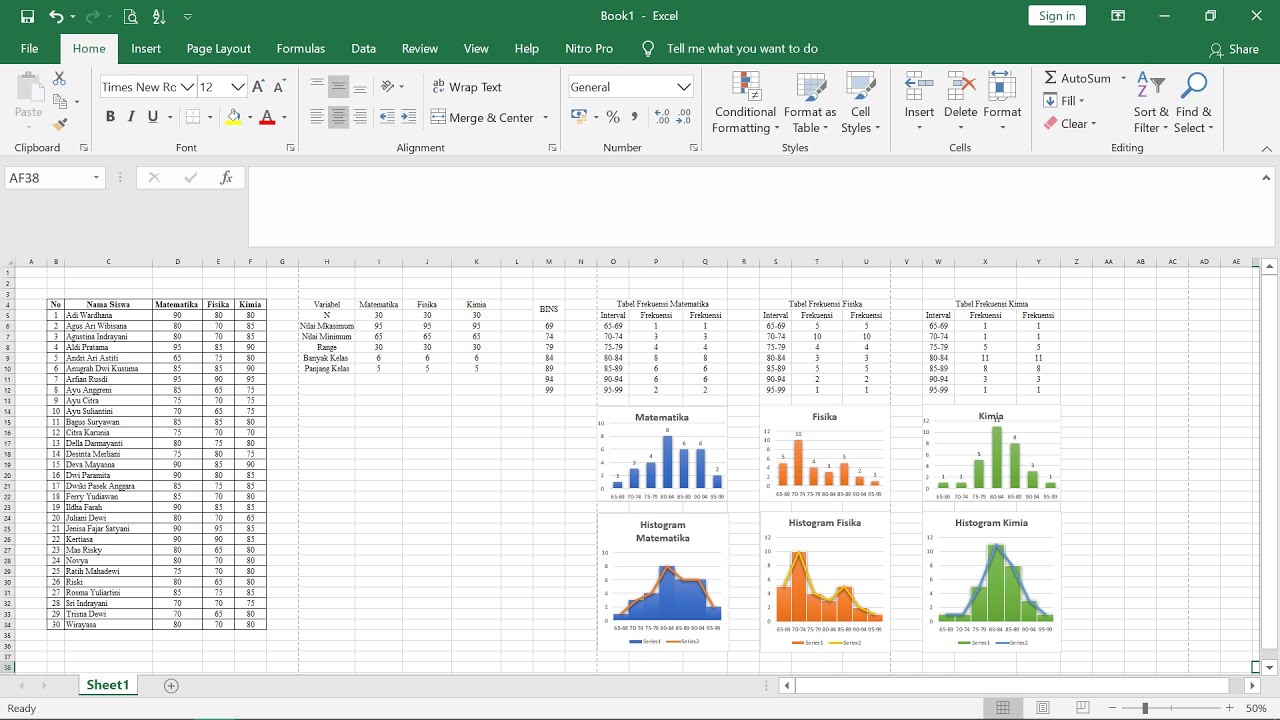Toggle Middle Align for the cell

[339, 87]
